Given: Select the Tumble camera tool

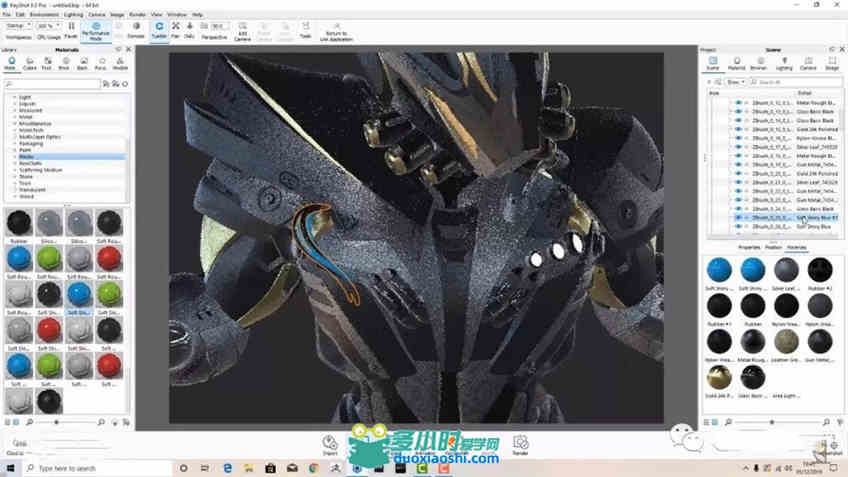Looking at the screenshot, I should coord(159,30).
